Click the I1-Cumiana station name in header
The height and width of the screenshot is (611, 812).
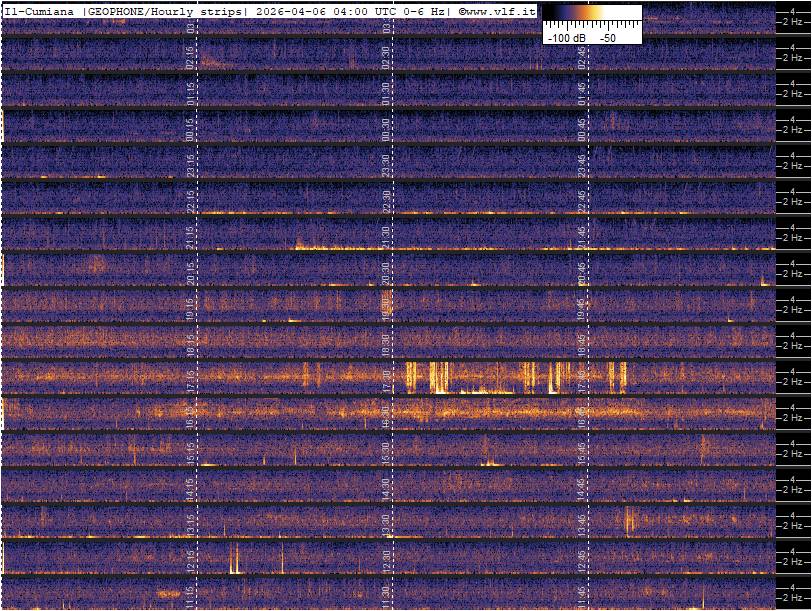pos(41,11)
